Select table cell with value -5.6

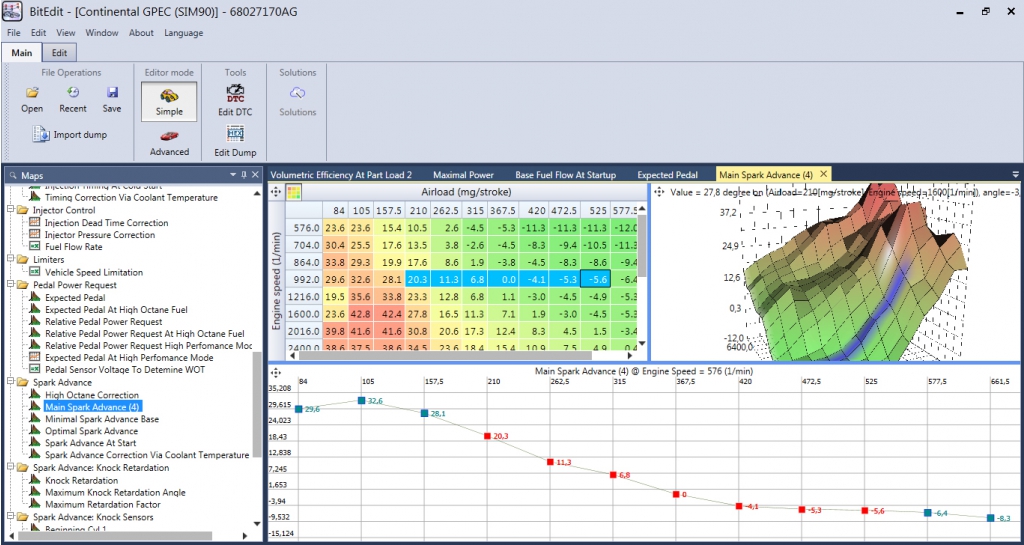[594, 278]
